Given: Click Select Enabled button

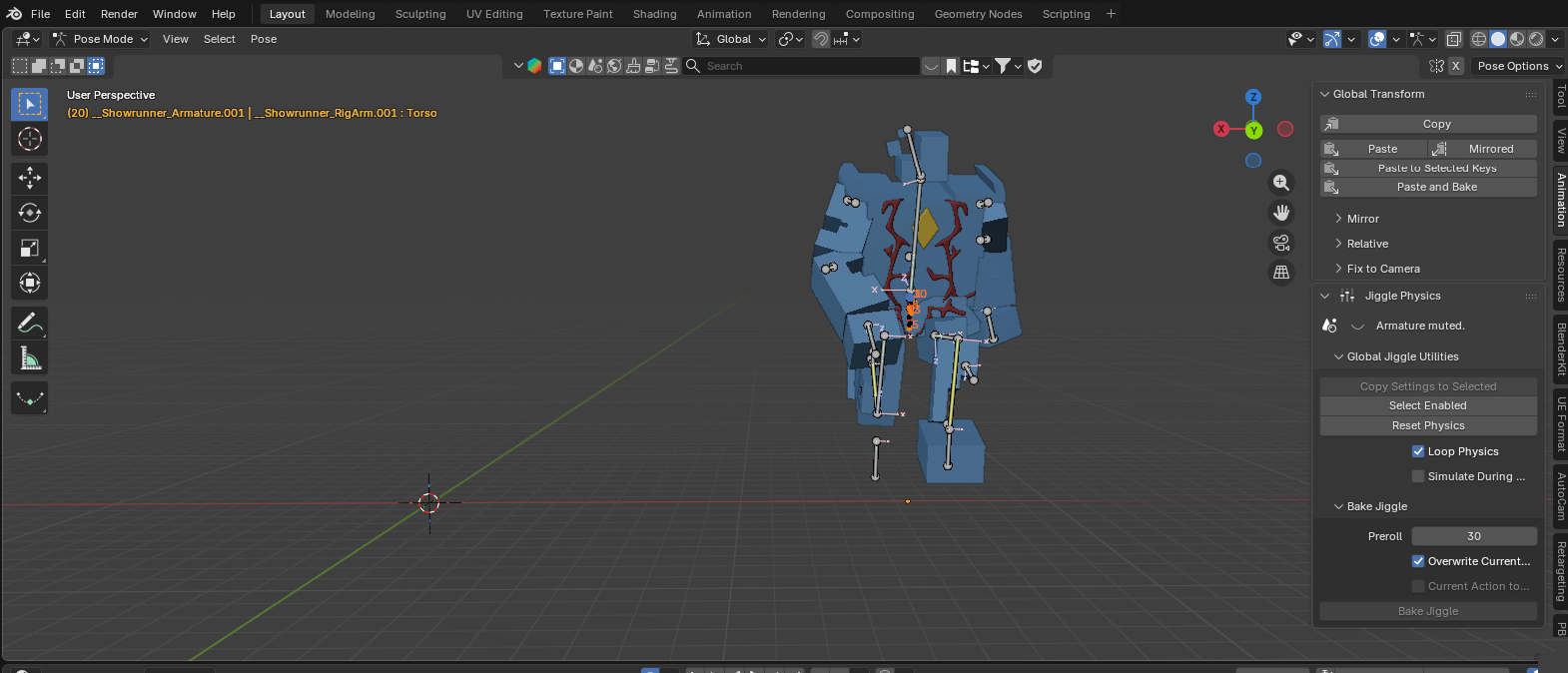Looking at the screenshot, I should tap(1428, 405).
